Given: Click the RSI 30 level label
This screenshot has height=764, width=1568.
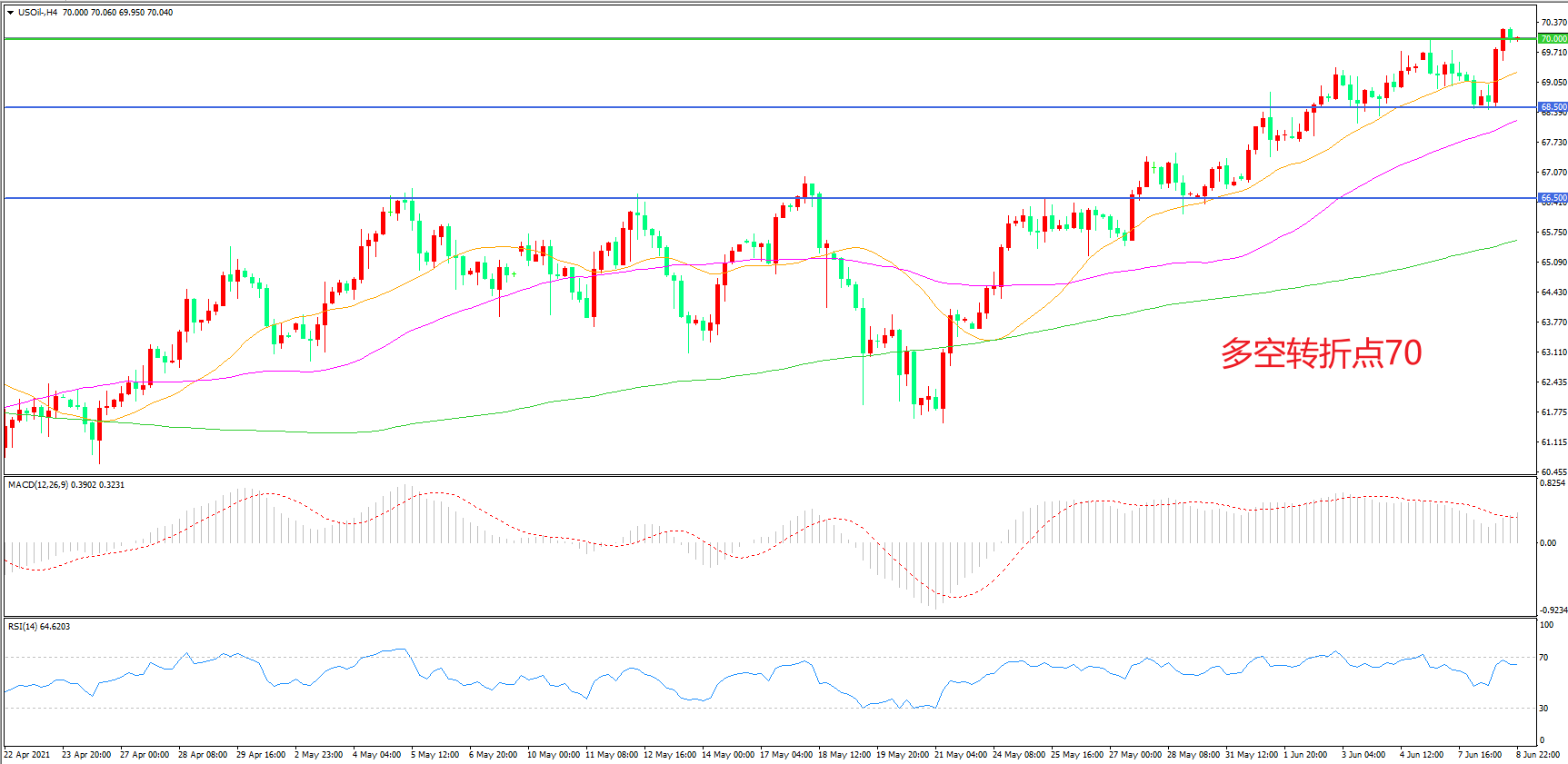Looking at the screenshot, I should [1545, 709].
